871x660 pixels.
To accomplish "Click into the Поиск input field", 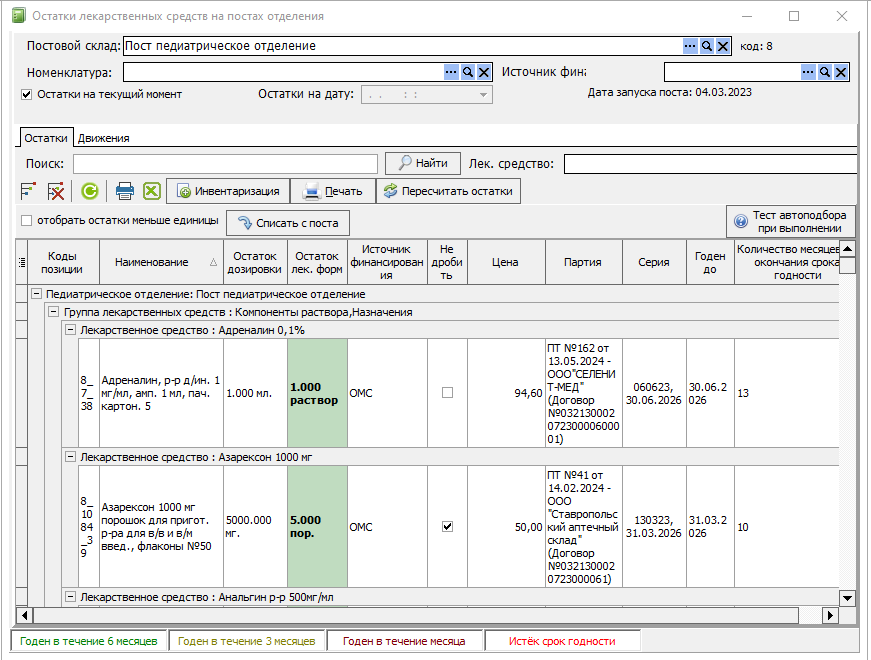I will tap(226, 164).
